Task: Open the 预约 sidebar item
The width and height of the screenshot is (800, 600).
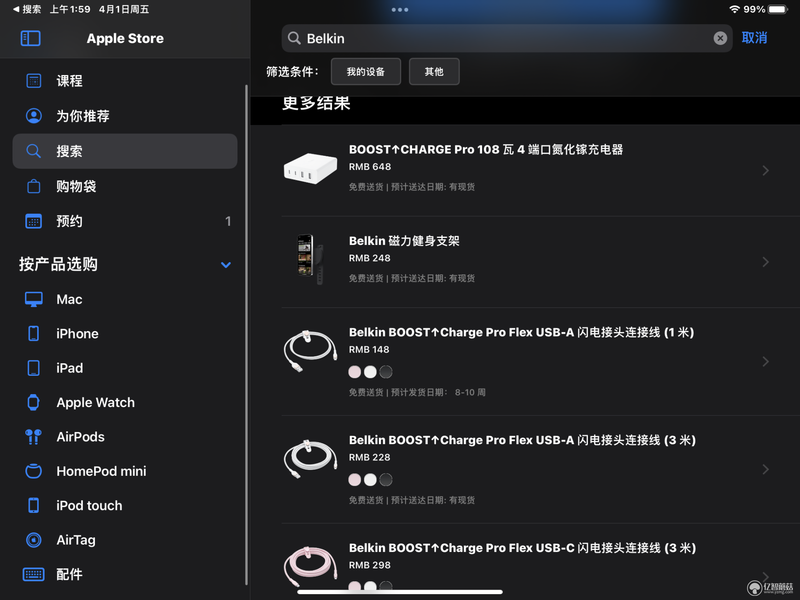Action: tap(124, 221)
